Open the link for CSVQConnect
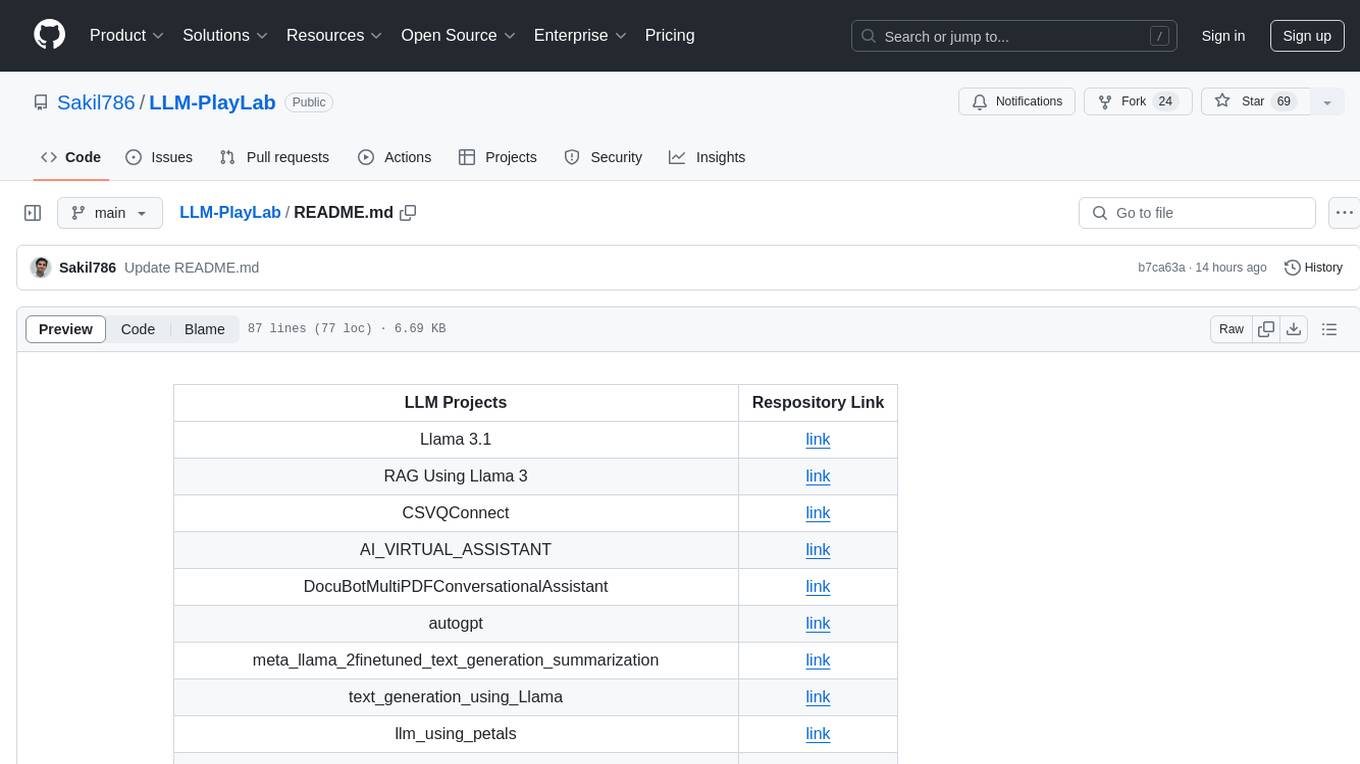This screenshot has width=1360, height=764. point(818,513)
